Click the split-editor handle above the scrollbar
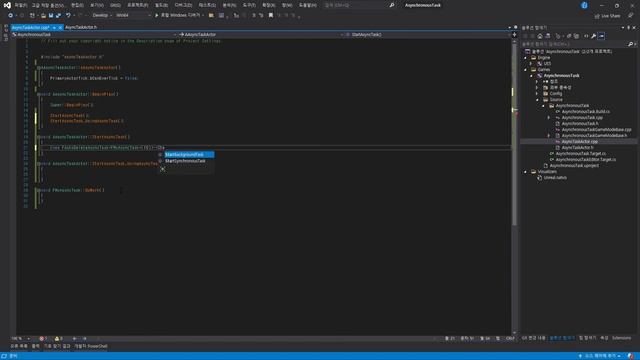Image resolution: width=640 pixels, height=360 pixels. pos(514,35)
